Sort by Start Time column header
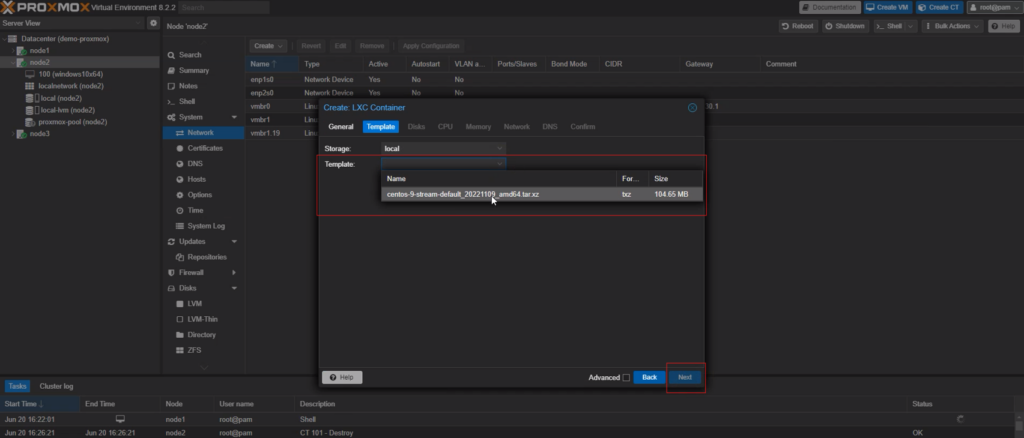 click(40, 404)
